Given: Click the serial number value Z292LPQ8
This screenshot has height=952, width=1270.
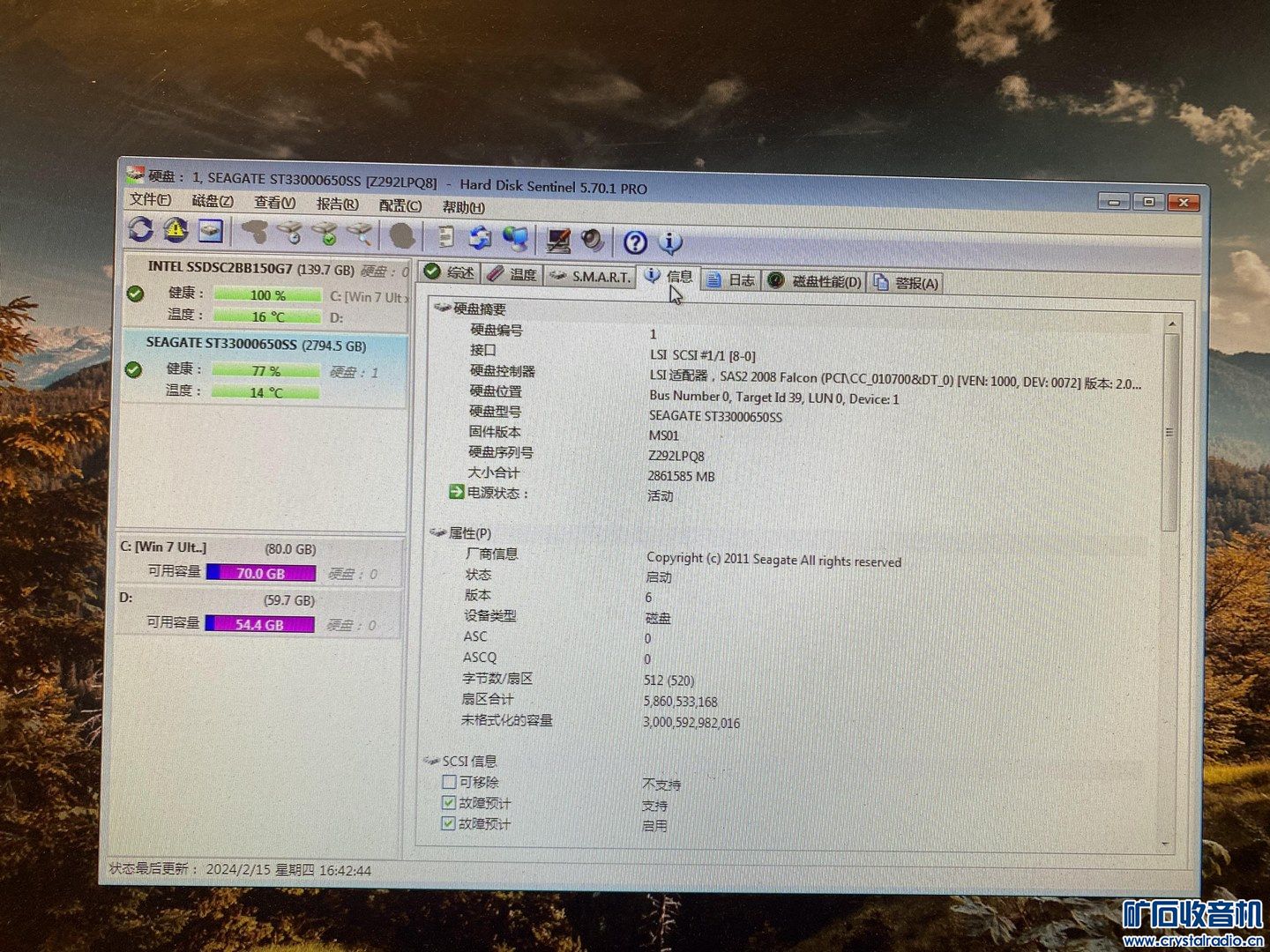Looking at the screenshot, I should point(676,456).
